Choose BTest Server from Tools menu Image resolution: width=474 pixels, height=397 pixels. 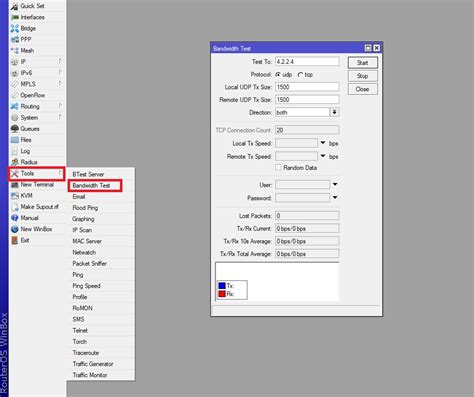tap(88, 174)
